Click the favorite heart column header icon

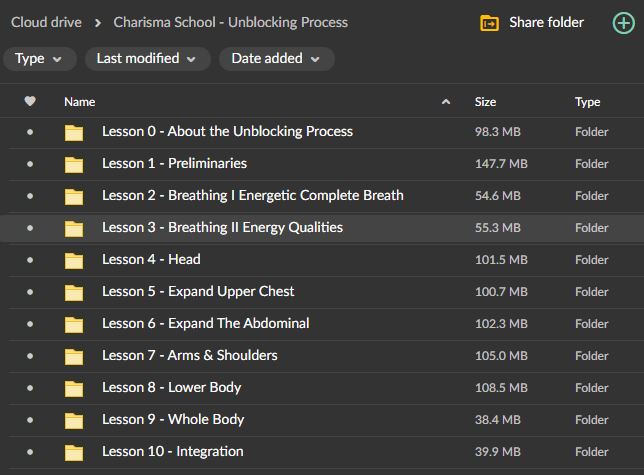pyautogui.click(x=30, y=101)
